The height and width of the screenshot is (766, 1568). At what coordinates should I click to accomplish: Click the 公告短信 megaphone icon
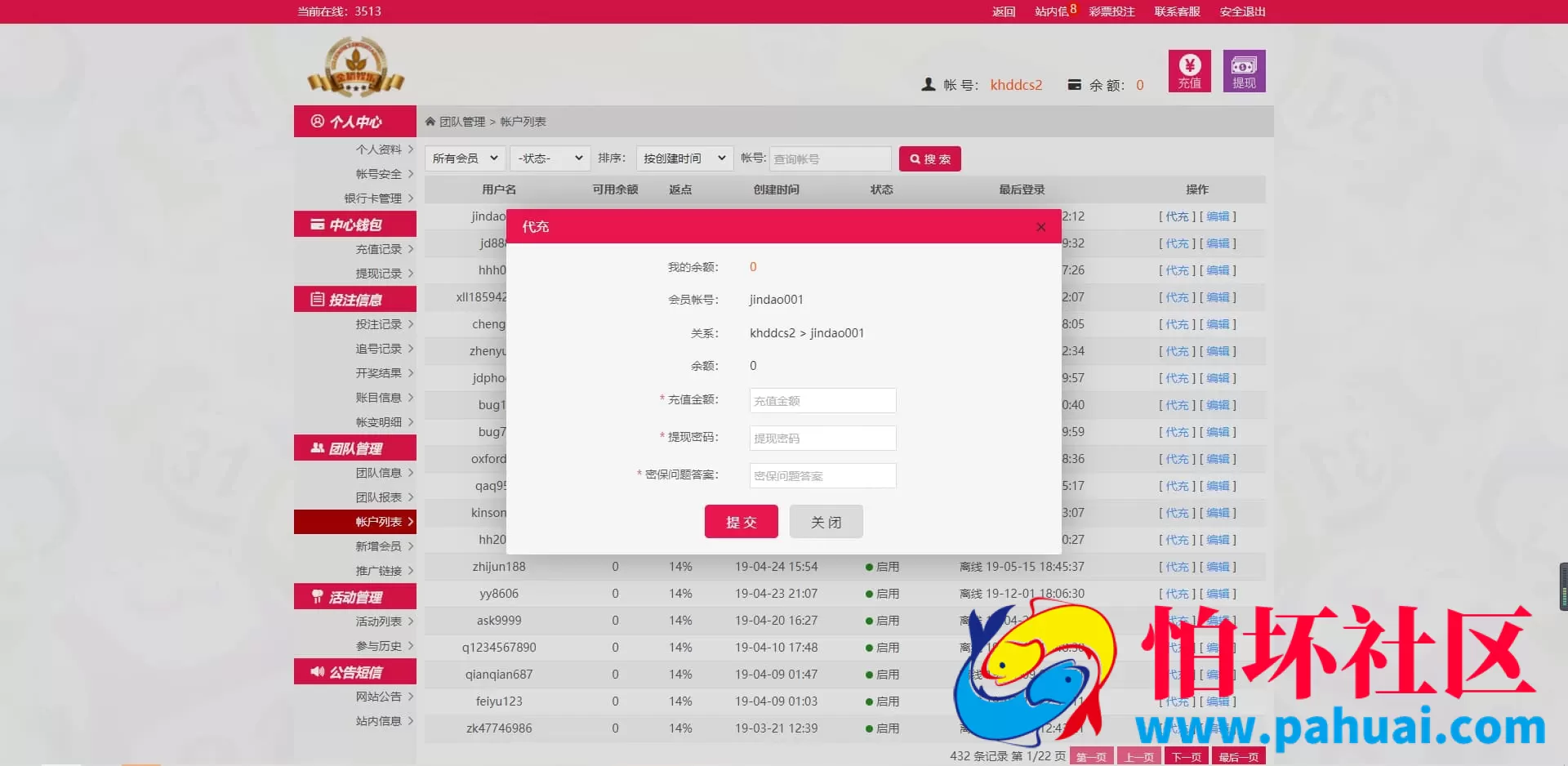point(318,672)
